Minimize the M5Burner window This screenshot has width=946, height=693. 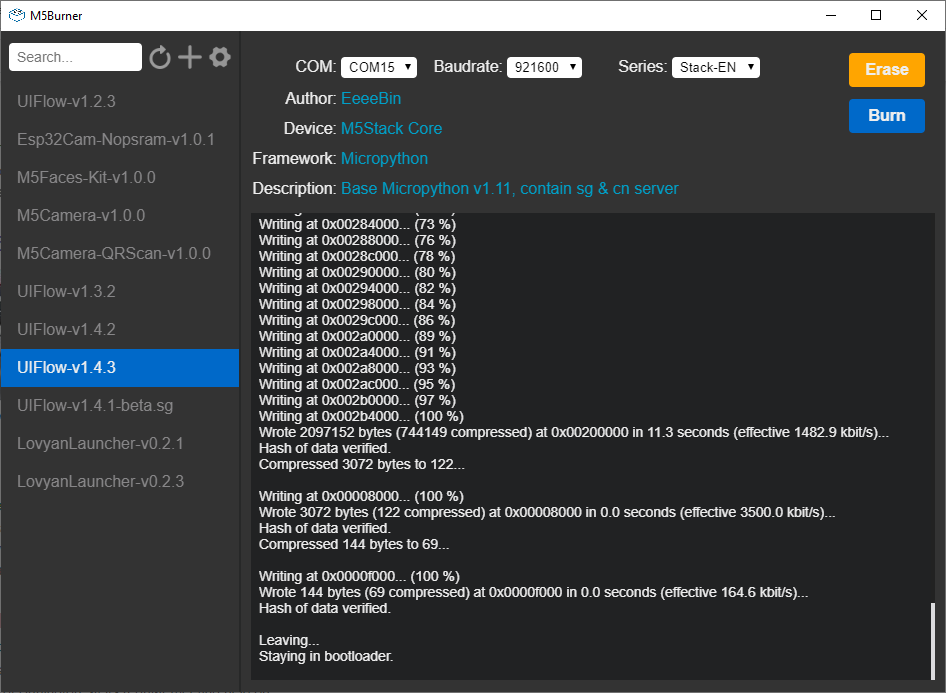[831, 16]
